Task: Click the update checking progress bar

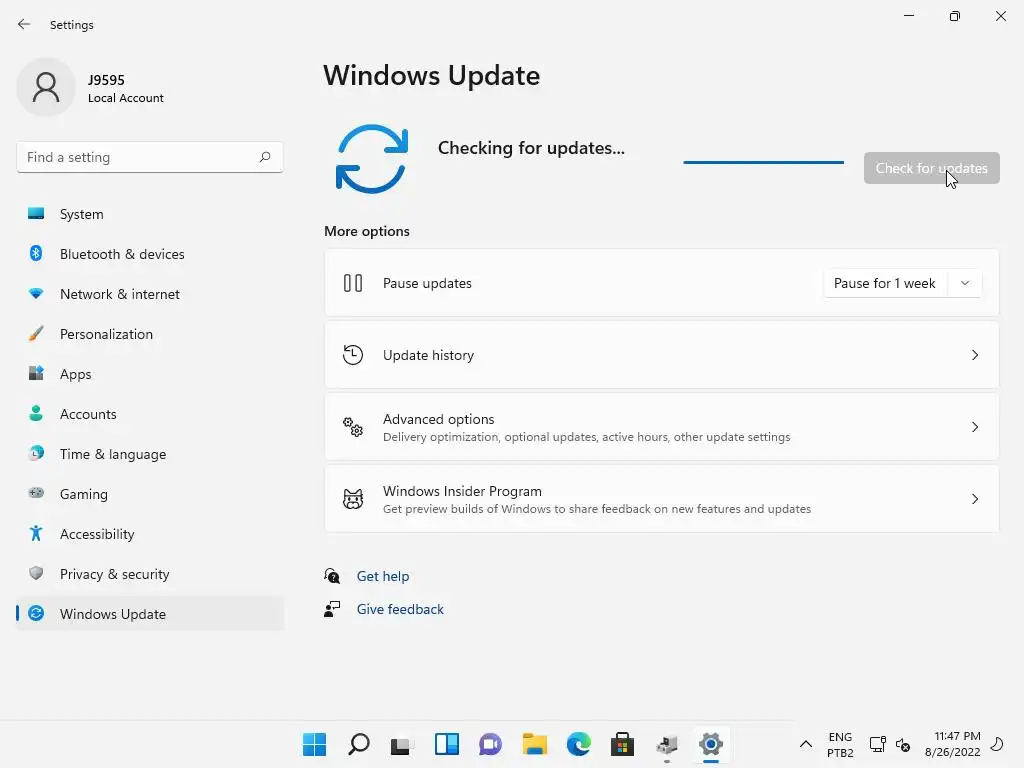Action: [763, 162]
